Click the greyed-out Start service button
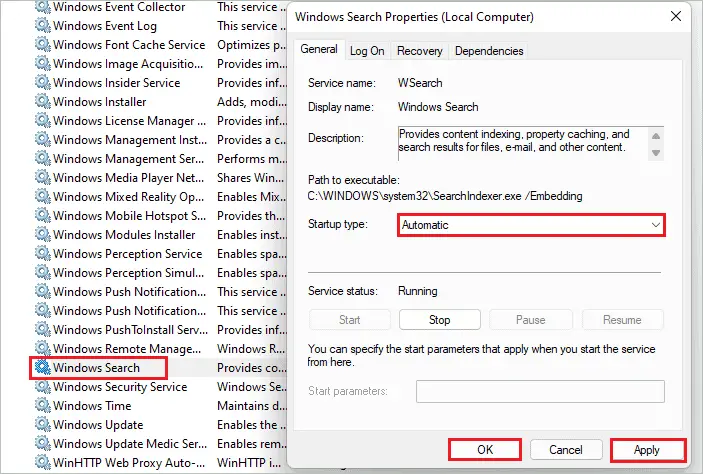This screenshot has width=703, height=474. [x=349, y=320]
